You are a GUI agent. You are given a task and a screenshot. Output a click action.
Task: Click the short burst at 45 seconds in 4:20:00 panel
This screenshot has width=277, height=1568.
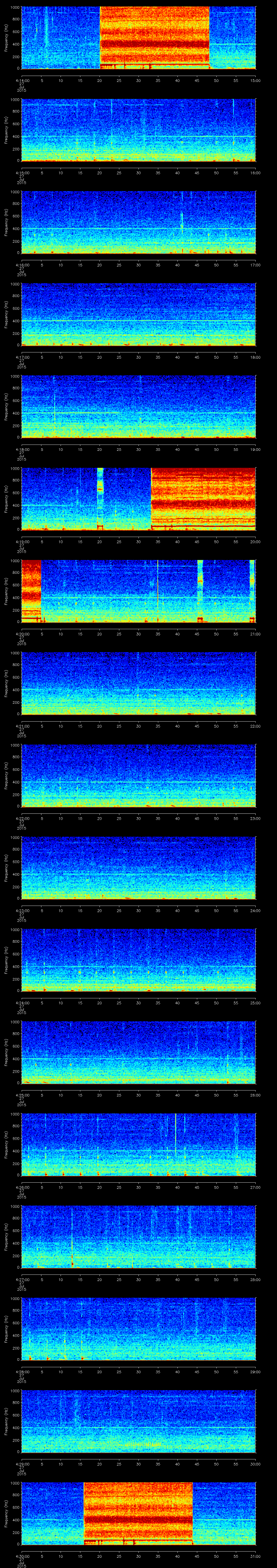tap(200, 592)
